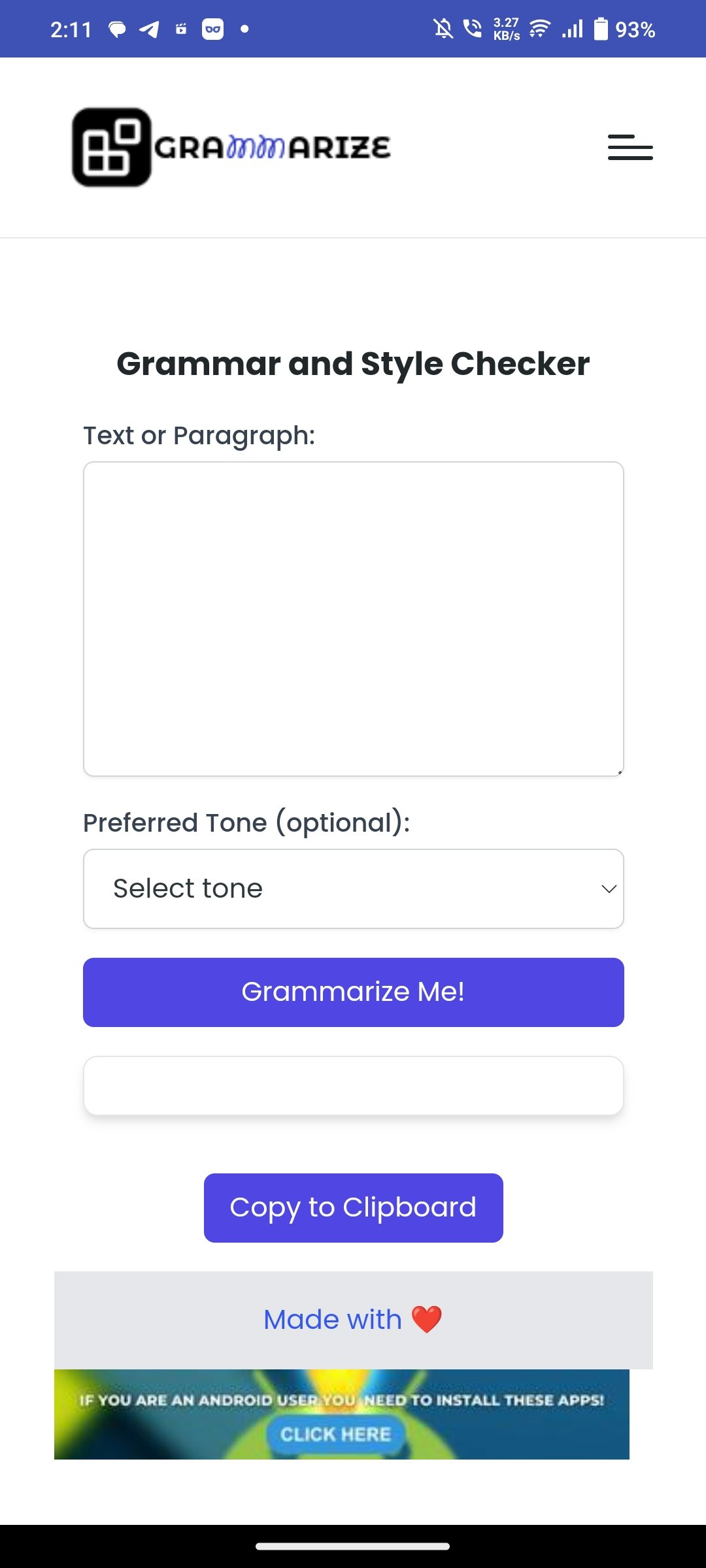This screenshot has width=706, height=1568.
Task: Tap the Wi-Fi signal status icon
Action: pyautogui.click(x=540, y=29)
